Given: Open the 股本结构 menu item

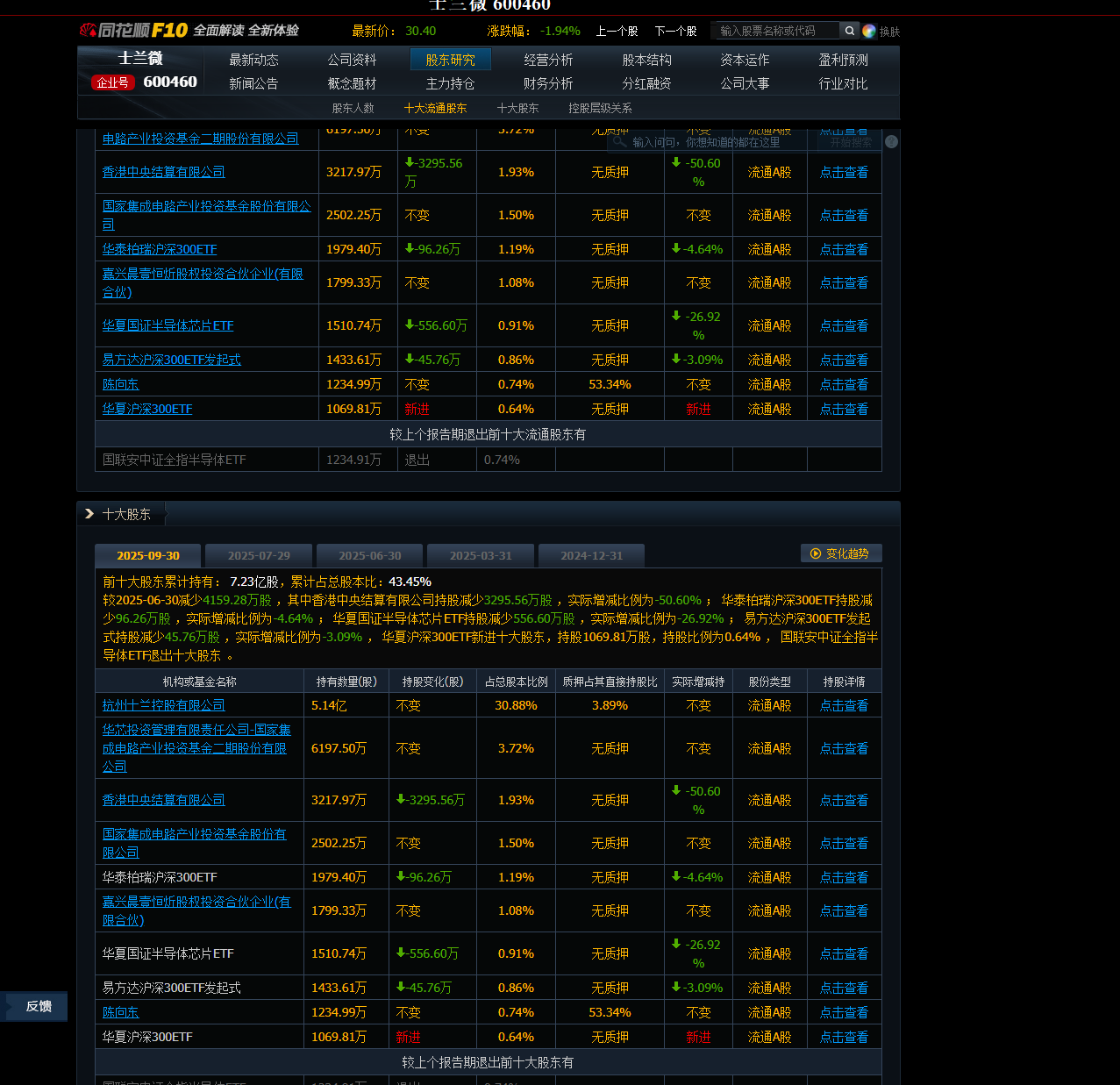Looking at the screenshot, I should [x=646, y=60].
